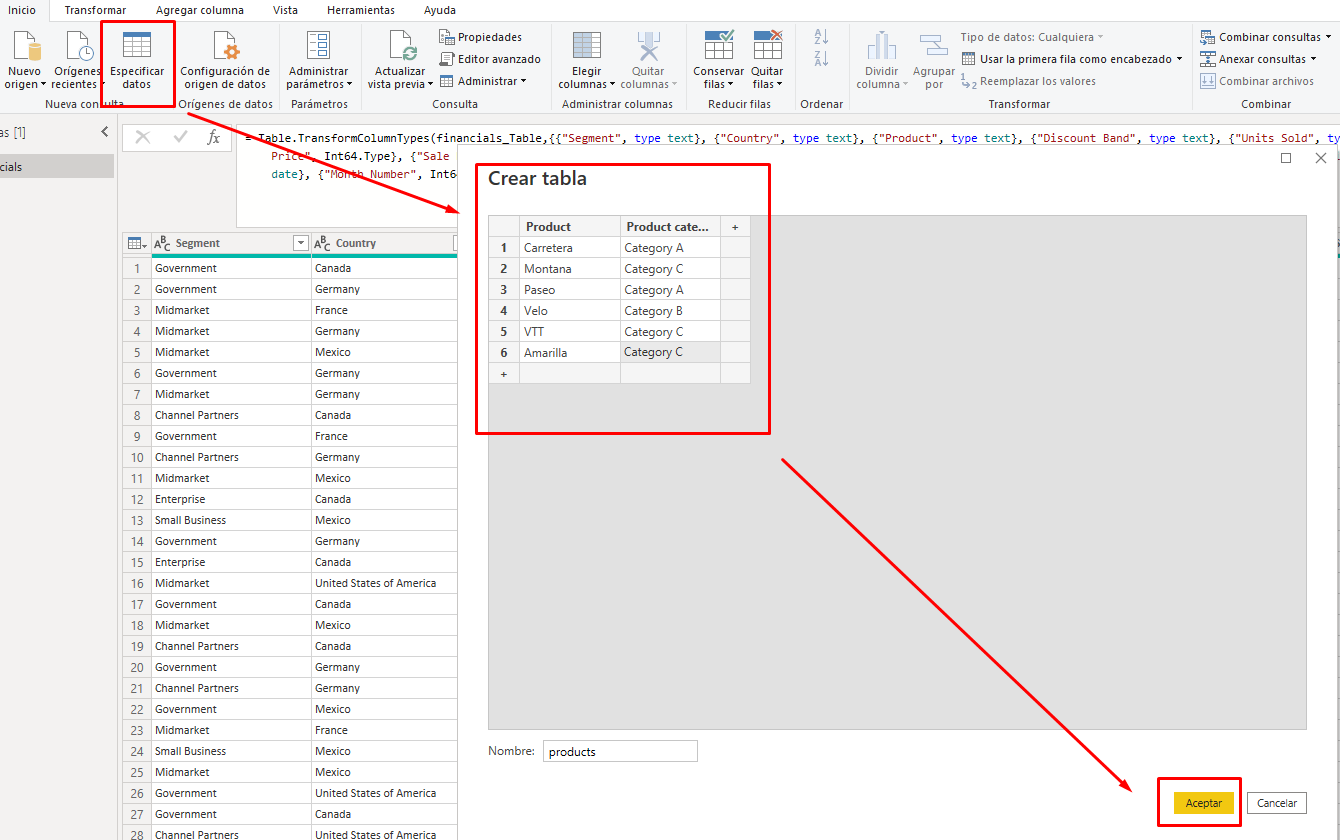
Task: Click Combinar consultas in ribbon
Action: (1268, 37)
